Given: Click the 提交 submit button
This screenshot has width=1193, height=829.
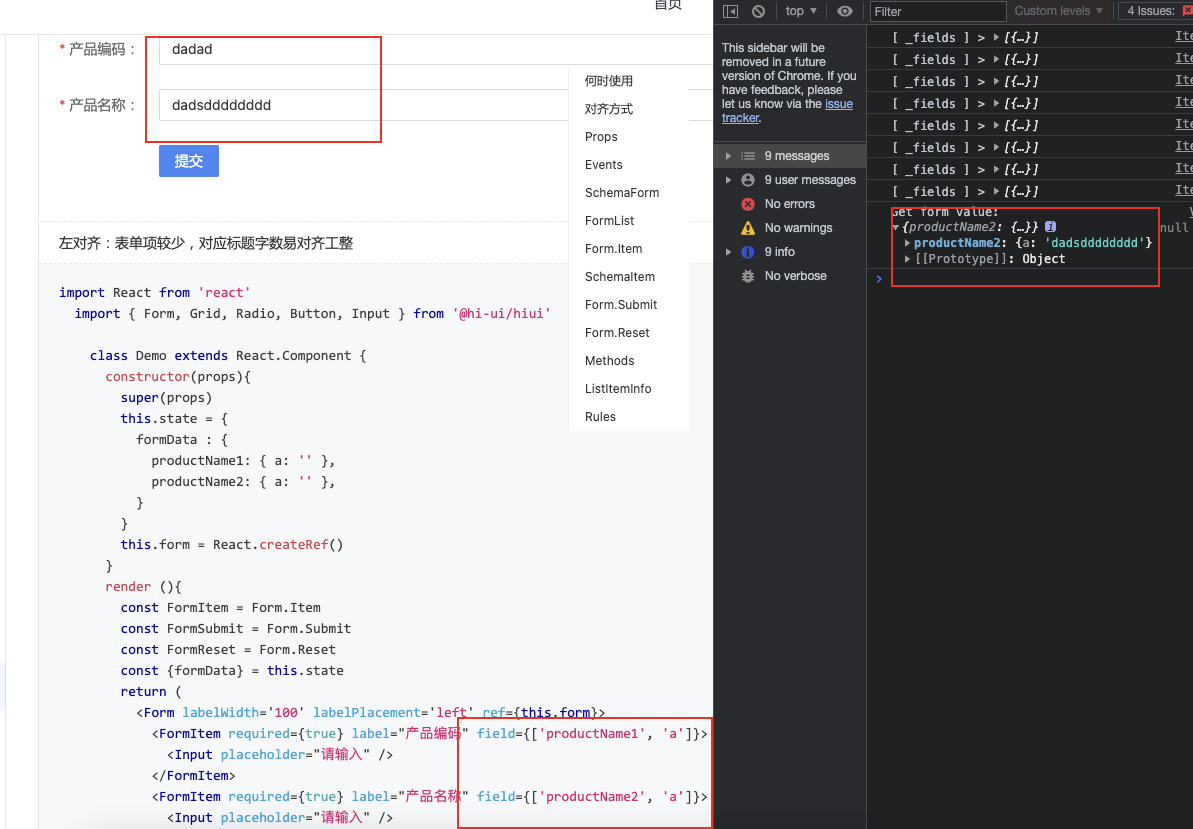Looking at the screenshot, I should tap(188, 160).
